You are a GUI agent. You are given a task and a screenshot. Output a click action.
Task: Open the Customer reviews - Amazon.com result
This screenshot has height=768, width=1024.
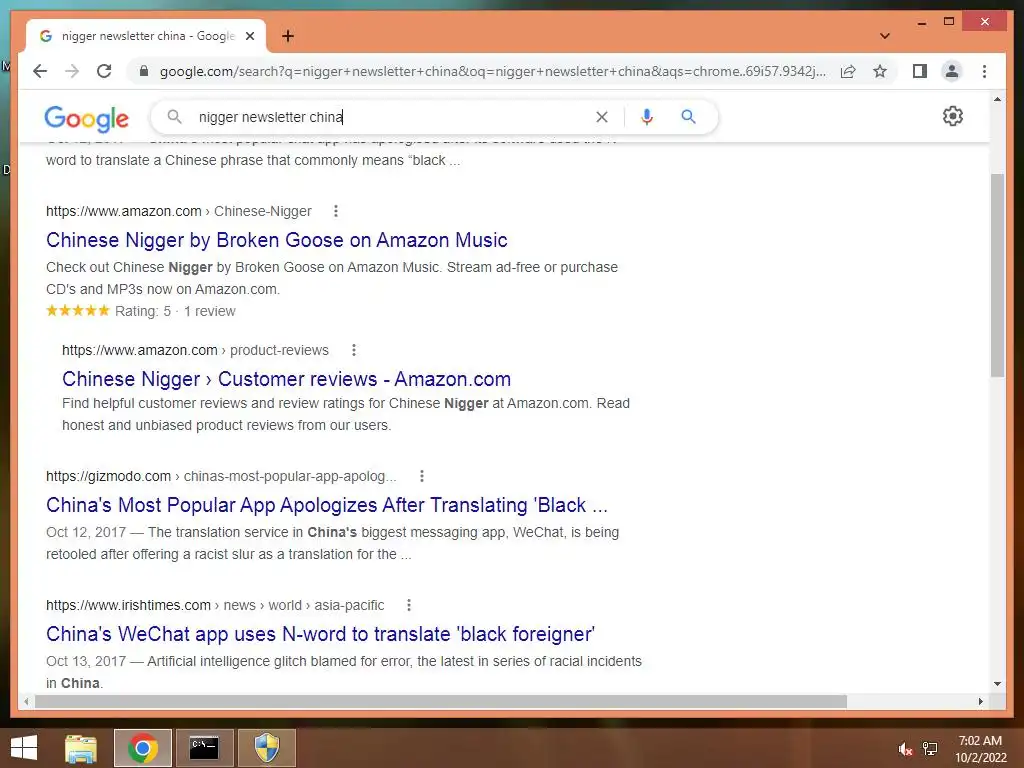coord(286,379)
